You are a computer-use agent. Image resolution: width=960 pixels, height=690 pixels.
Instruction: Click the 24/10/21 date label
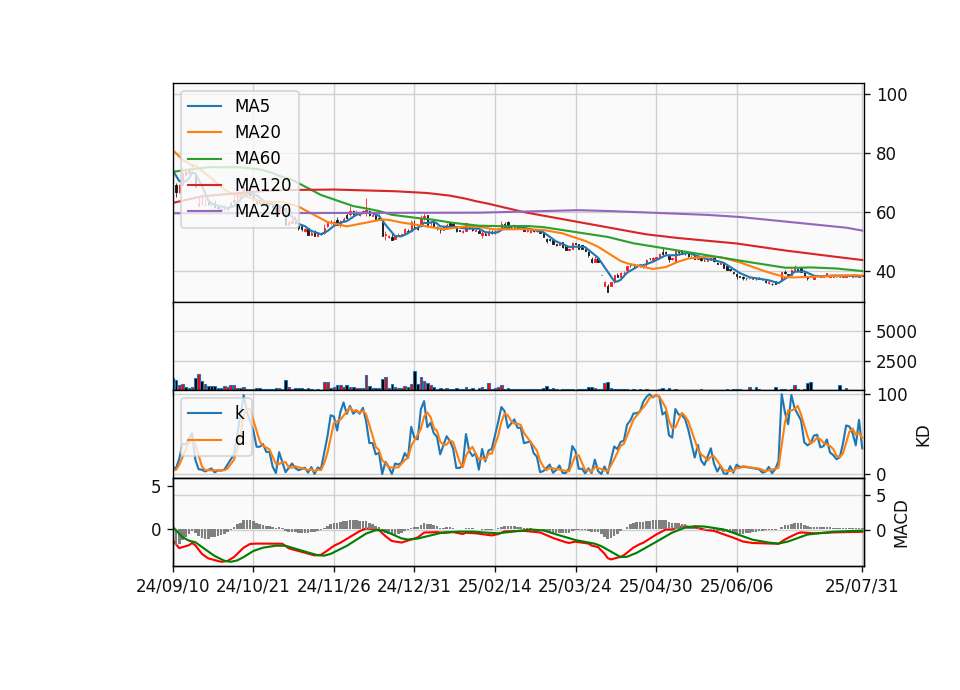pos(253,586)
